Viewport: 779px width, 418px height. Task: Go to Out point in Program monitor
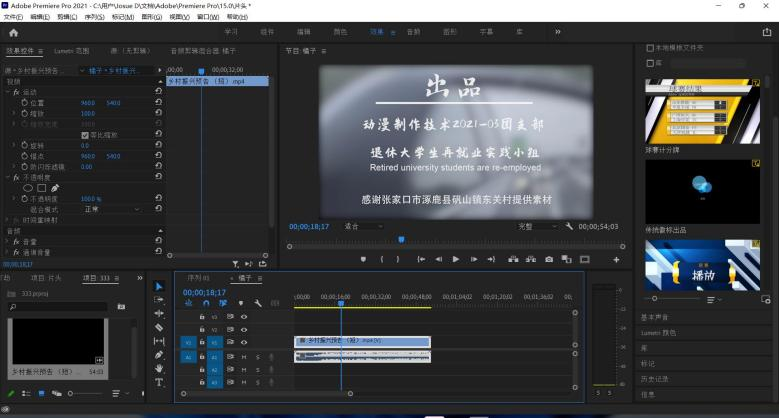tap(491, 259)
